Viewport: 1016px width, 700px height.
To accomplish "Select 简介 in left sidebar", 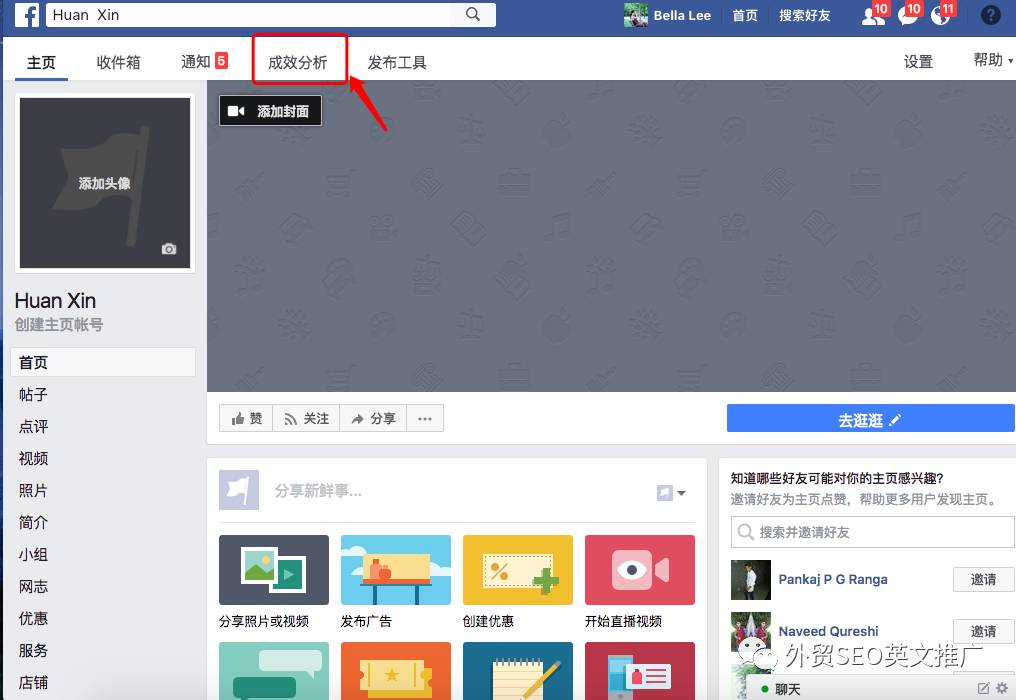I will [x=33, y=522].
